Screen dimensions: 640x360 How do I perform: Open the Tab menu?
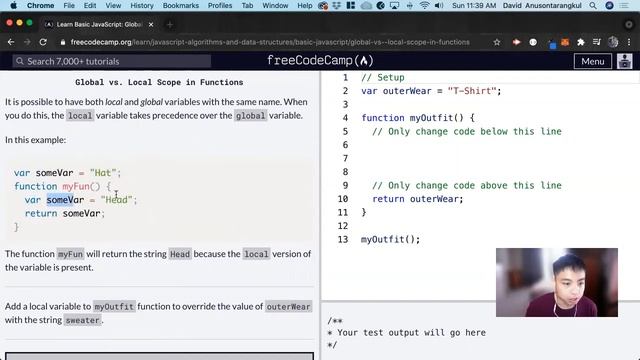click(247, 5)
